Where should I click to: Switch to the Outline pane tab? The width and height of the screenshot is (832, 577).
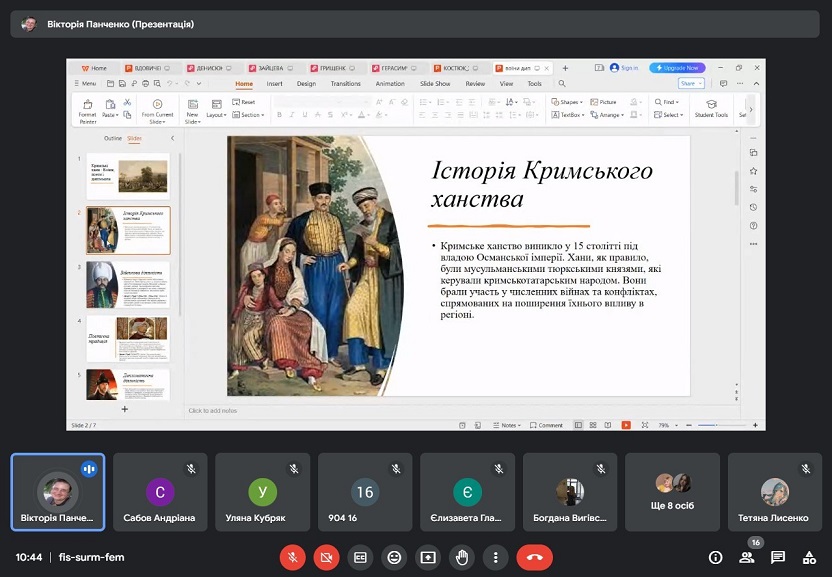point(112,138)
